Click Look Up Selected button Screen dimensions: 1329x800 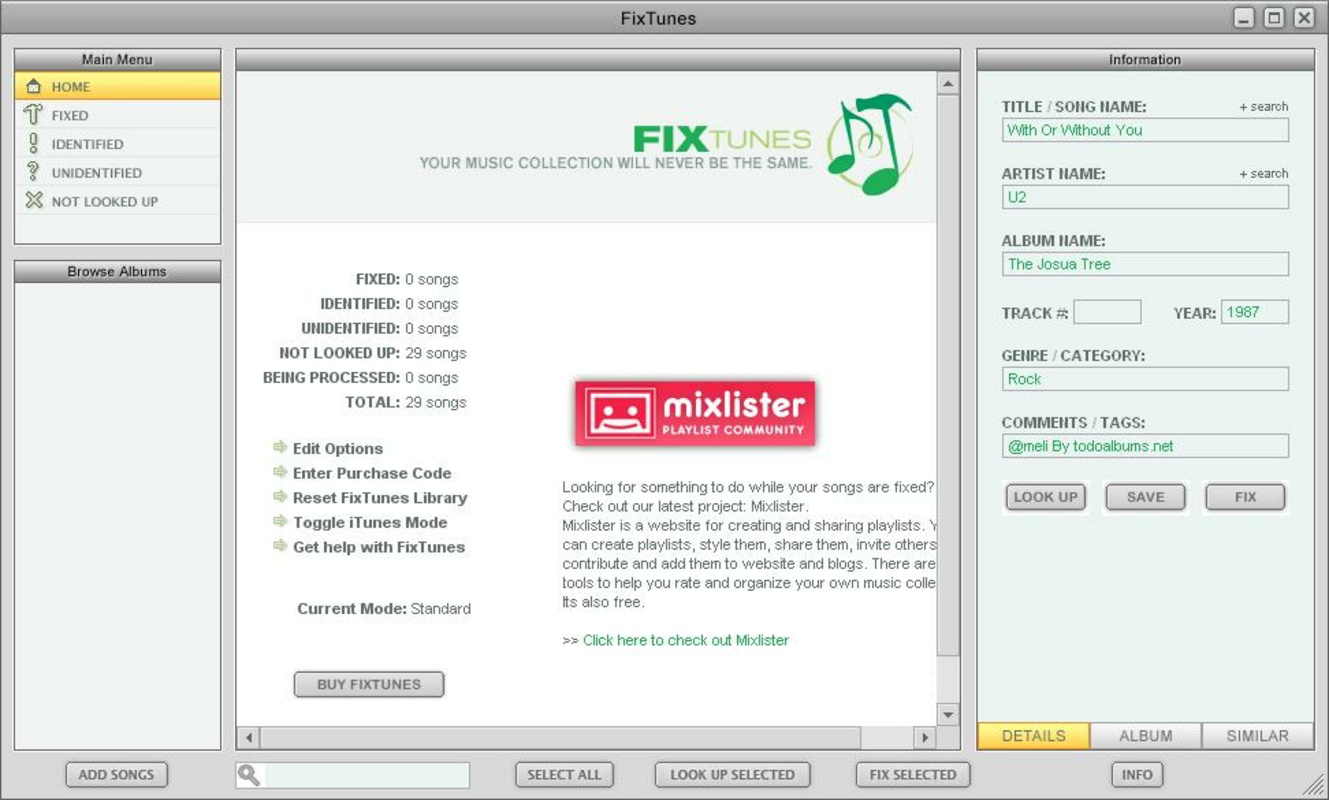(733, 775)
